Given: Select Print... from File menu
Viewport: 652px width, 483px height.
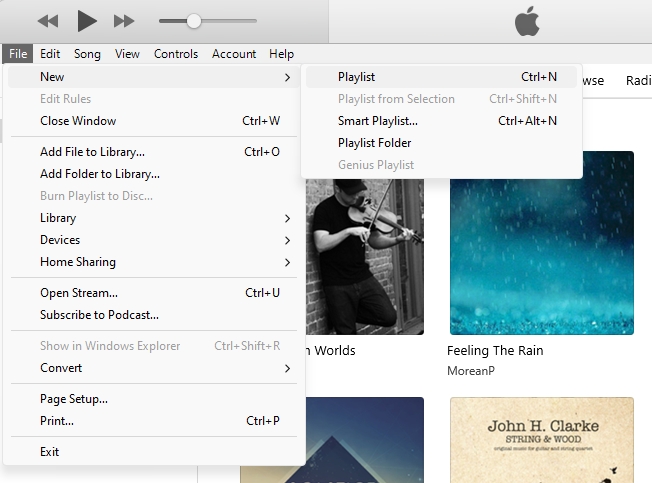Looking at the screenshot, I should [153, 421].
